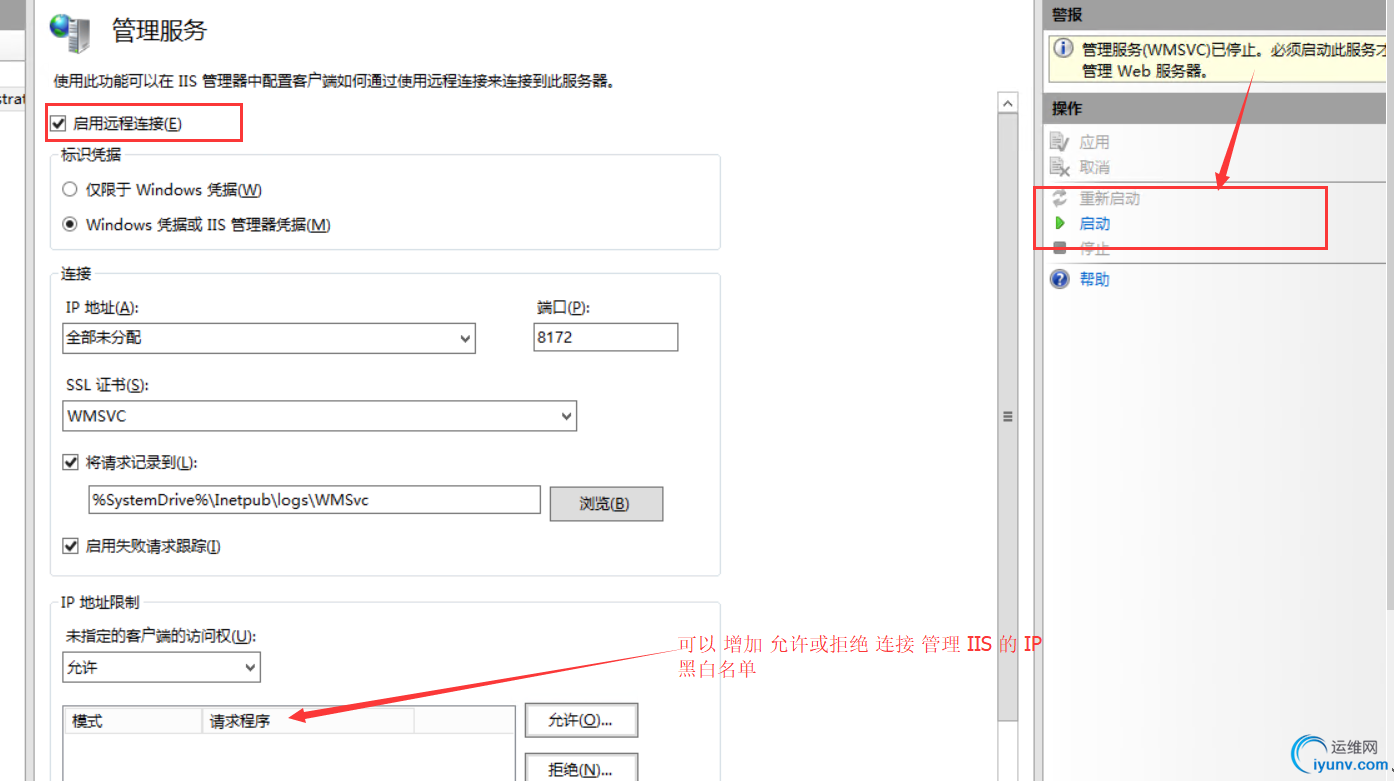The width and height of the screenshot is (1394, 781).
Task: Click the green 启动 start arrow icon
Action: click(x=1061, y=223)
